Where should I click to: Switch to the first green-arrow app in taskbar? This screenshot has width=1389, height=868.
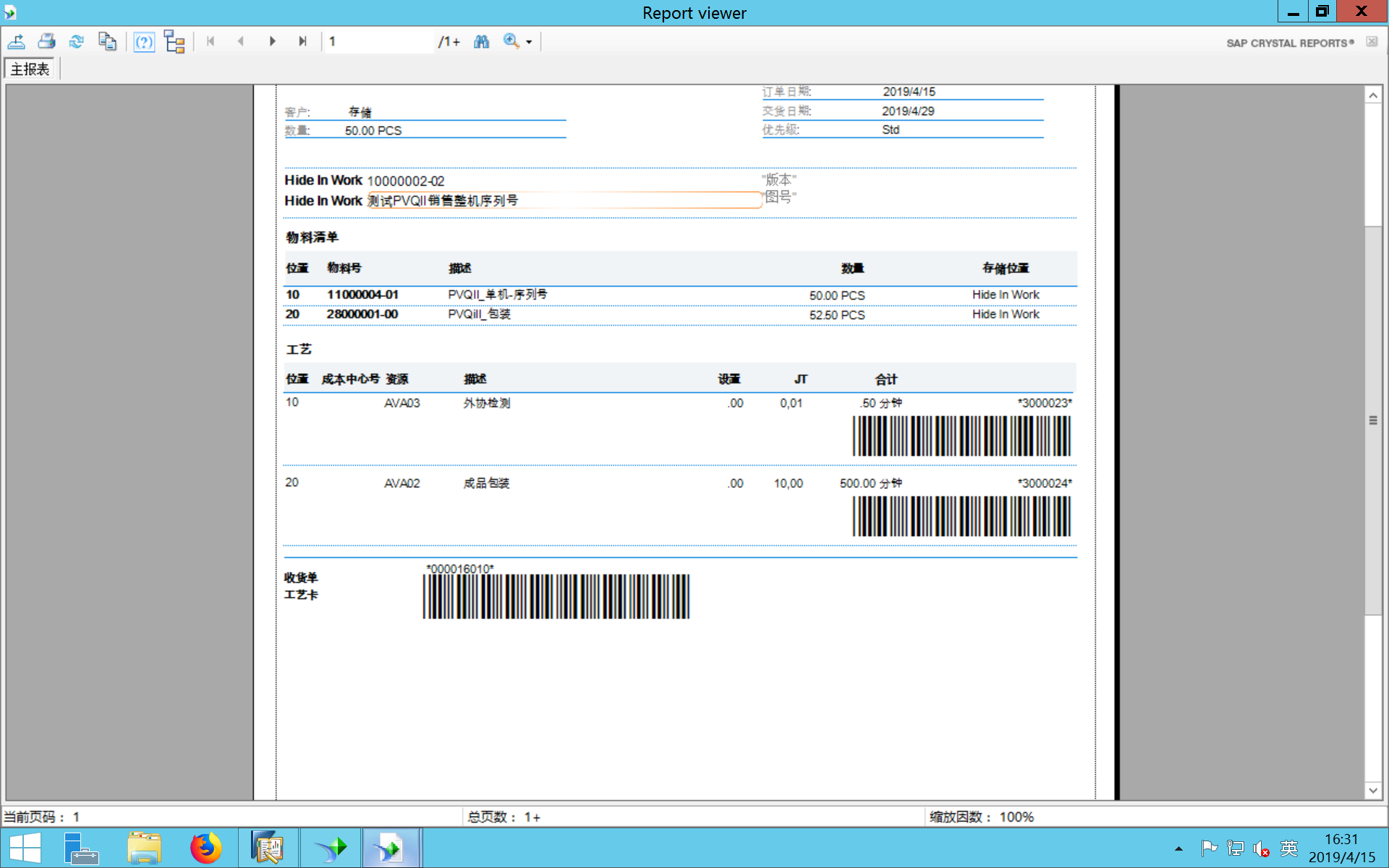[330, 848]
